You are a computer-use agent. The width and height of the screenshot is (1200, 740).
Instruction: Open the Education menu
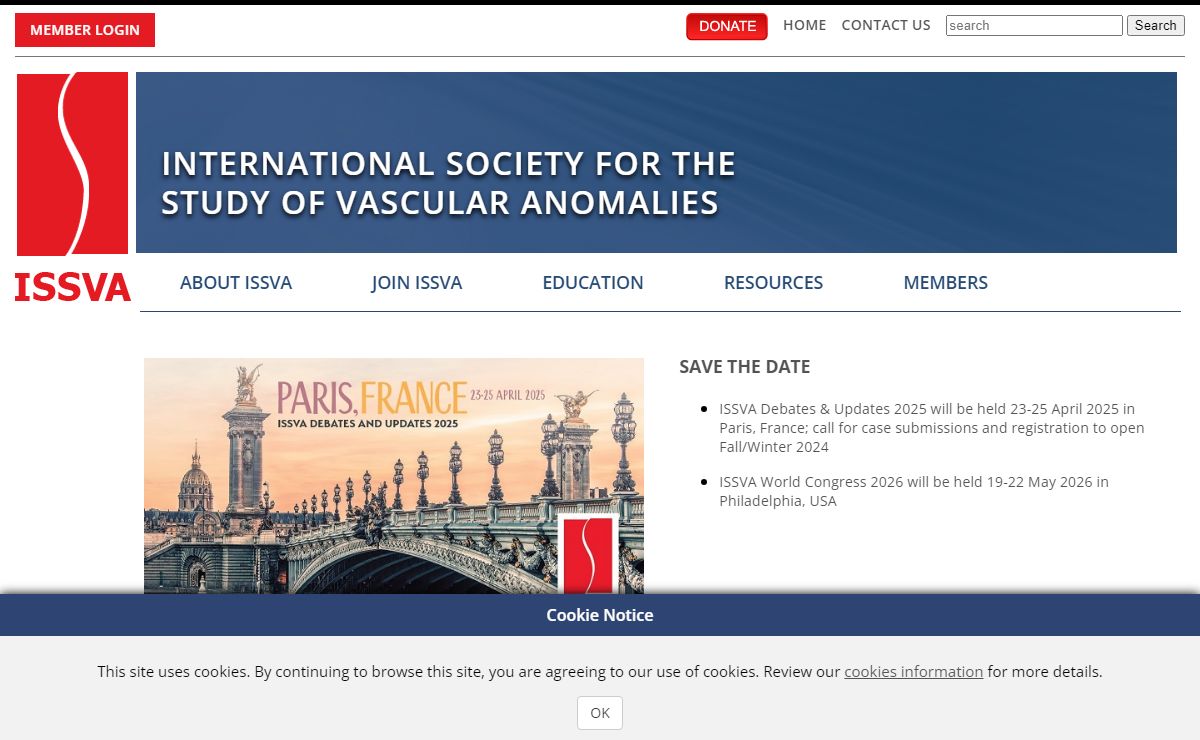click(x=593, y=283)
